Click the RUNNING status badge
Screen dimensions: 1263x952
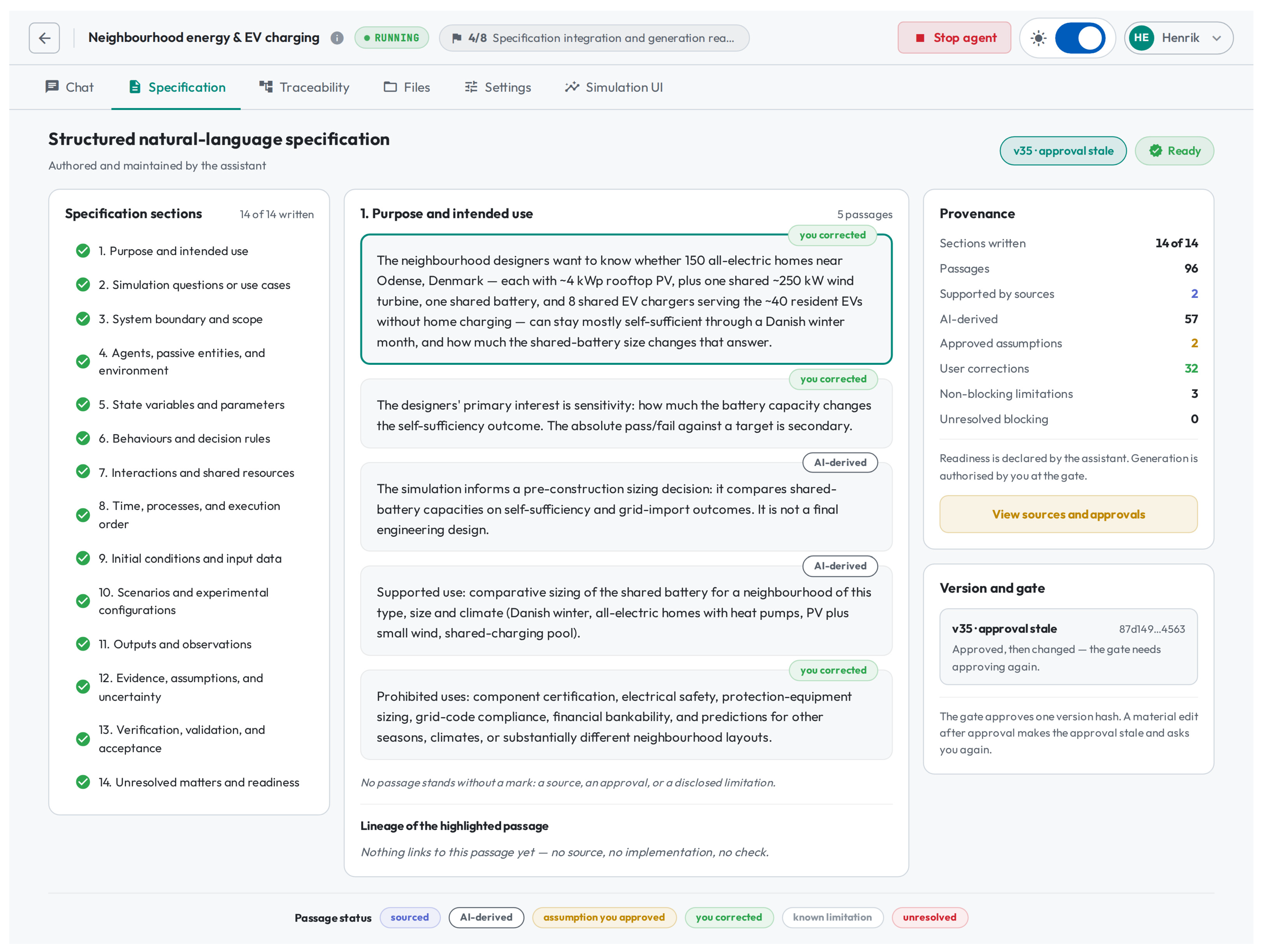[392, 38]
